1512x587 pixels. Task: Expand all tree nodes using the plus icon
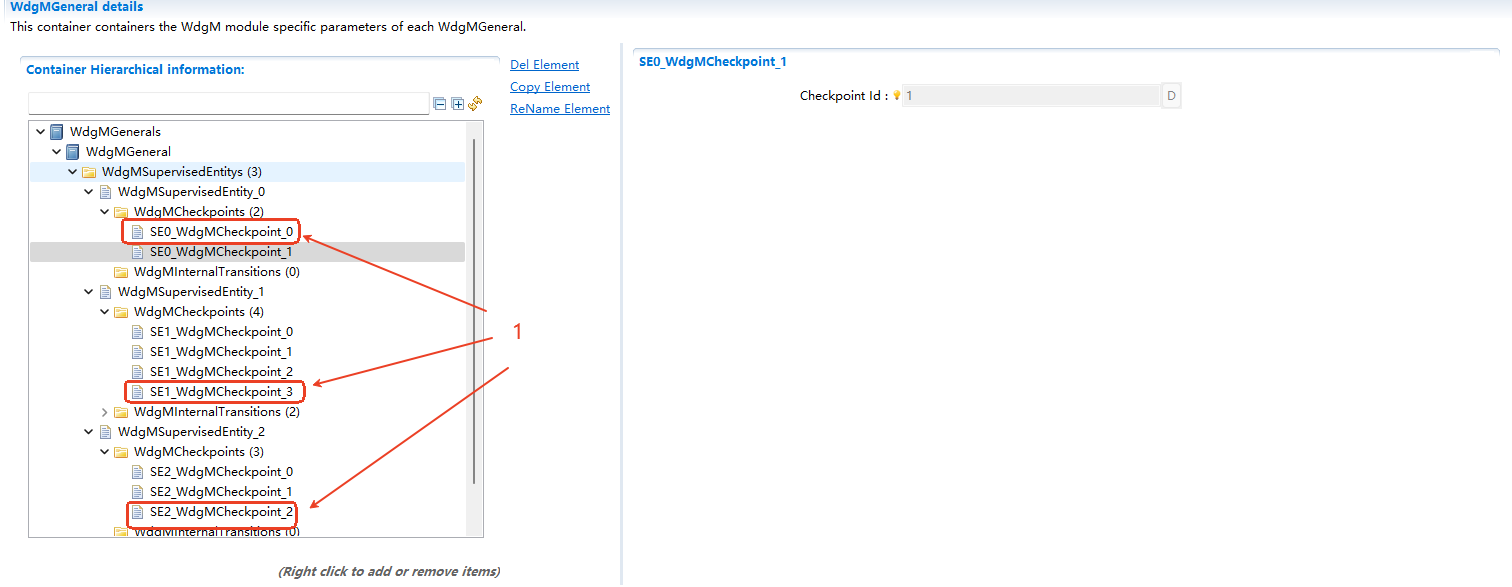[x=458, y=103]
